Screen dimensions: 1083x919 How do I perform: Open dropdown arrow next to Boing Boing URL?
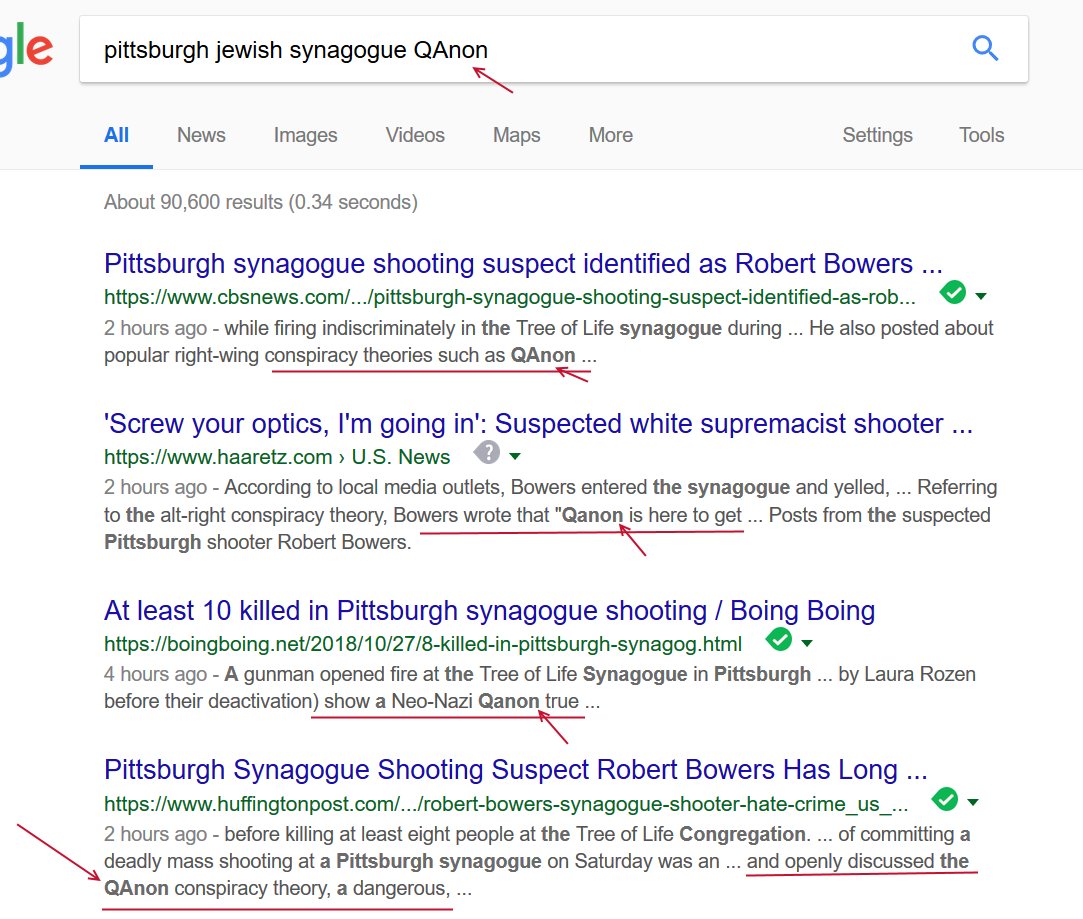(806, 642)
